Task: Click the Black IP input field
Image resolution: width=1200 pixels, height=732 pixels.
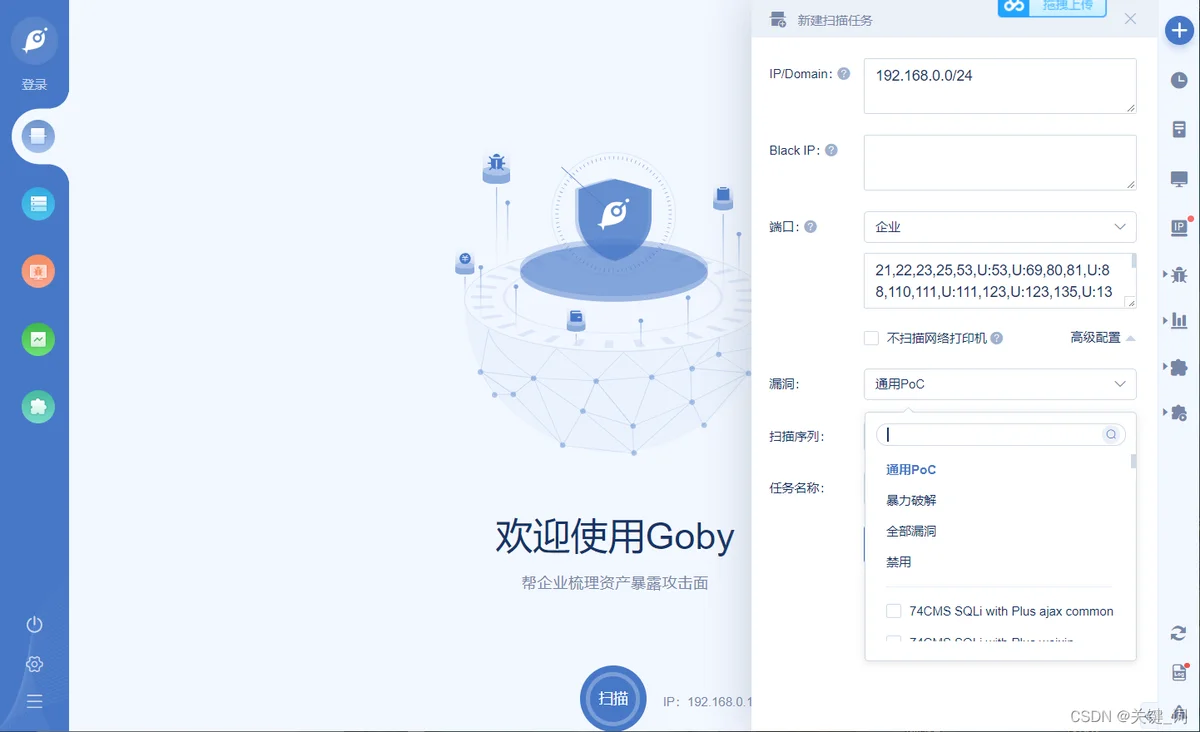Action: coord(1000,162)
